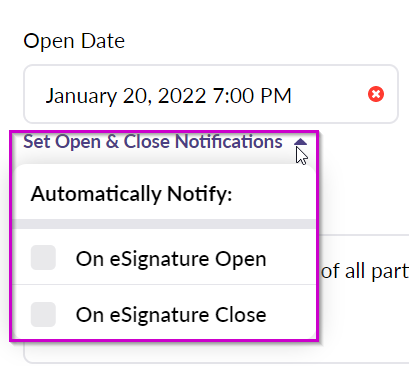Viewport: 409px width, 366px height.
Task: Click the white area beside Automatically Notify
Action: pyautogui.click(x=272, y=194)
